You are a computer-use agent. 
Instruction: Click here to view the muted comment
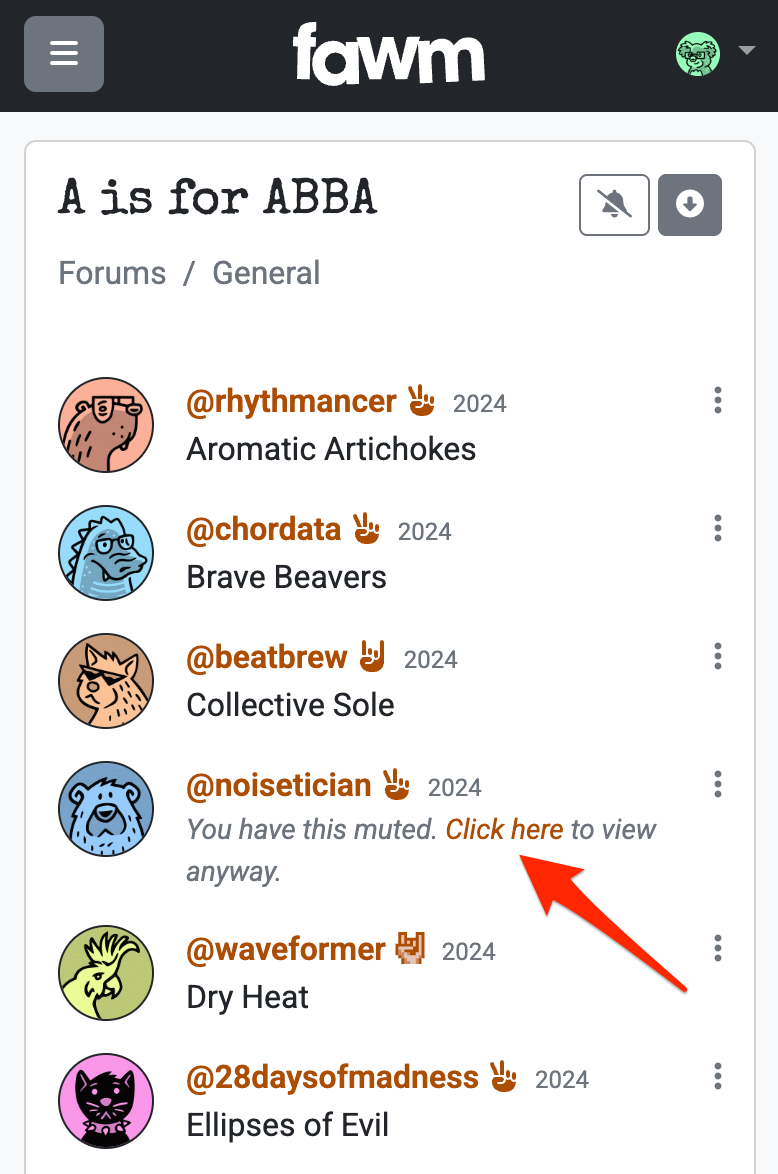click(505, 829)
